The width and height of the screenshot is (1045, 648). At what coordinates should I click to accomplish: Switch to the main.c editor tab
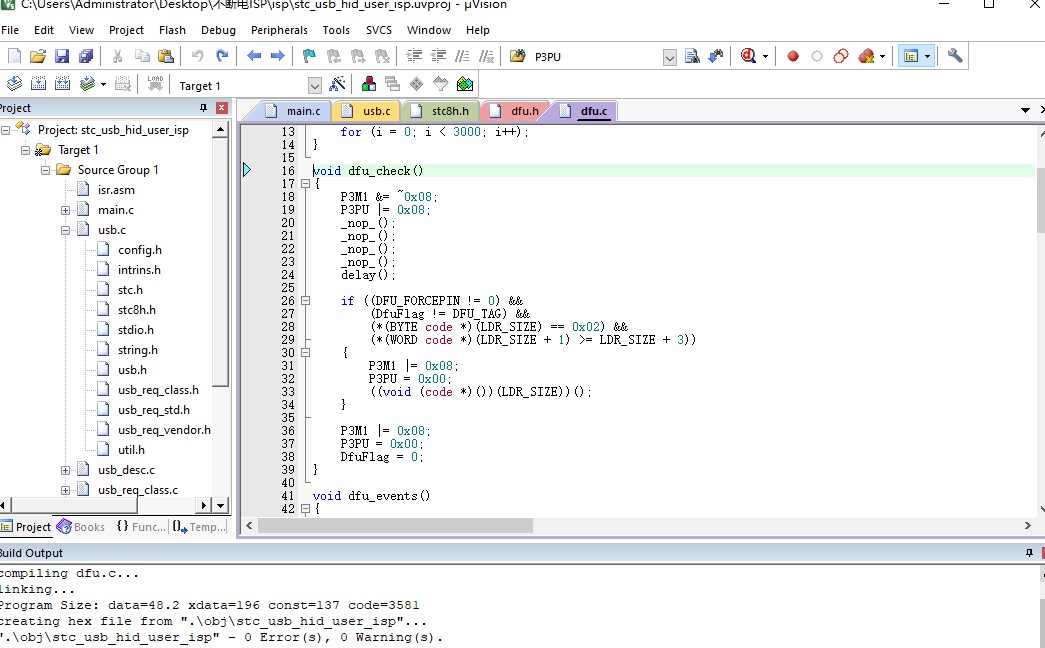click(x=294, y=111)
